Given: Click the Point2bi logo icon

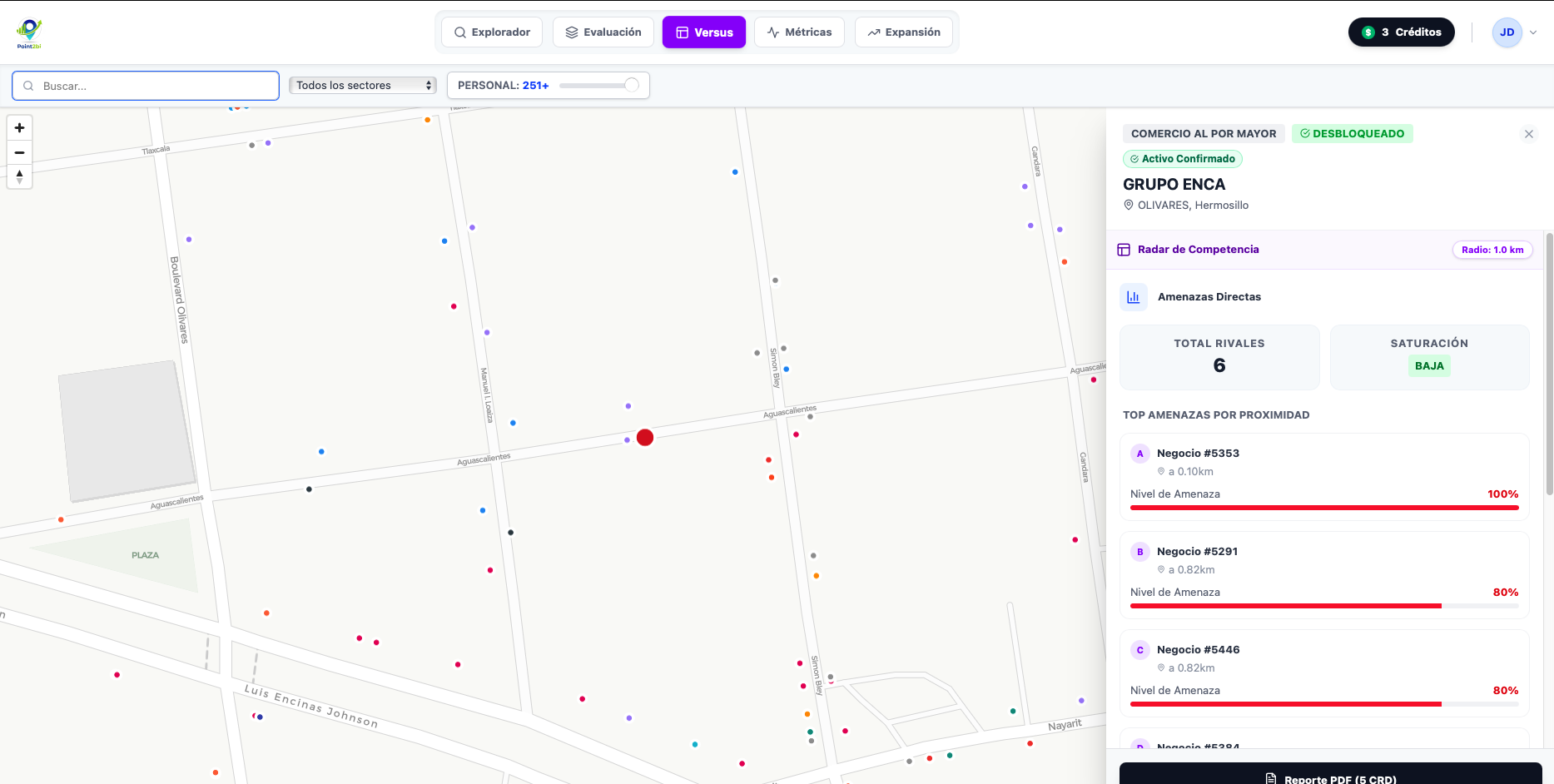Looking at the screenshot, I should click(x=29, y=32).
